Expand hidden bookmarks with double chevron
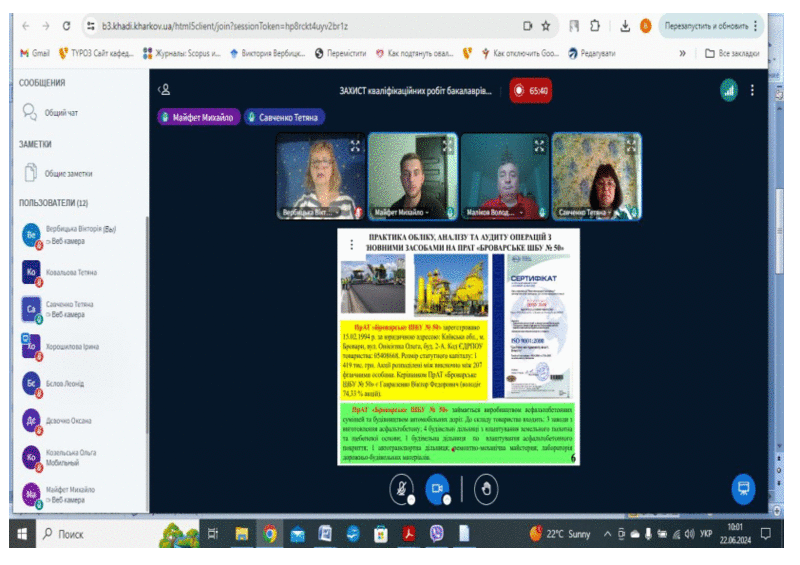 tap(682, 53)
